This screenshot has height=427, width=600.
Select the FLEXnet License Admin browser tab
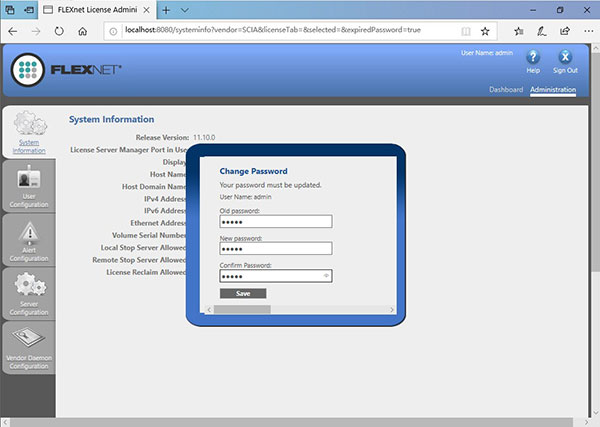pos(97,10)
